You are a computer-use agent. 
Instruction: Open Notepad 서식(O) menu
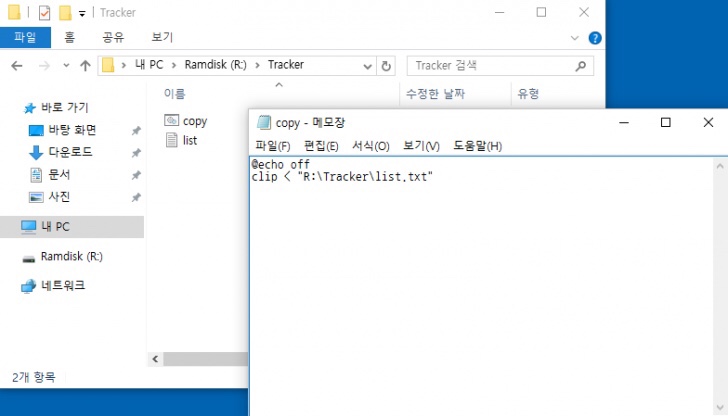click(370, 146)
